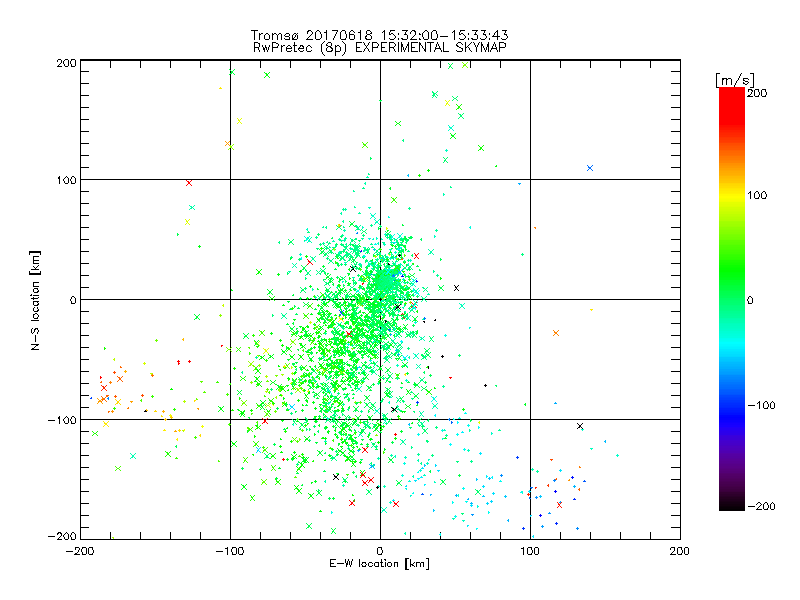Viewport: 800px width, 600px height.
Task: Click the 'E-W location [km]' axis label
Action: (380, 564)
